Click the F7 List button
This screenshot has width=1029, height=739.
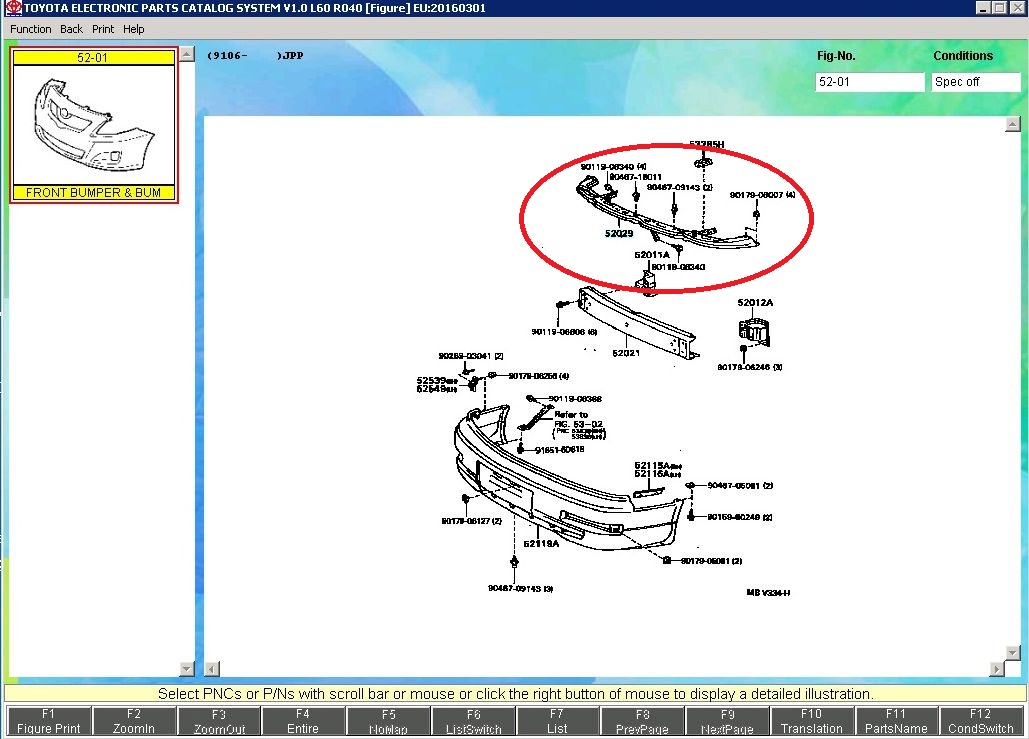[x=557, y=721]
